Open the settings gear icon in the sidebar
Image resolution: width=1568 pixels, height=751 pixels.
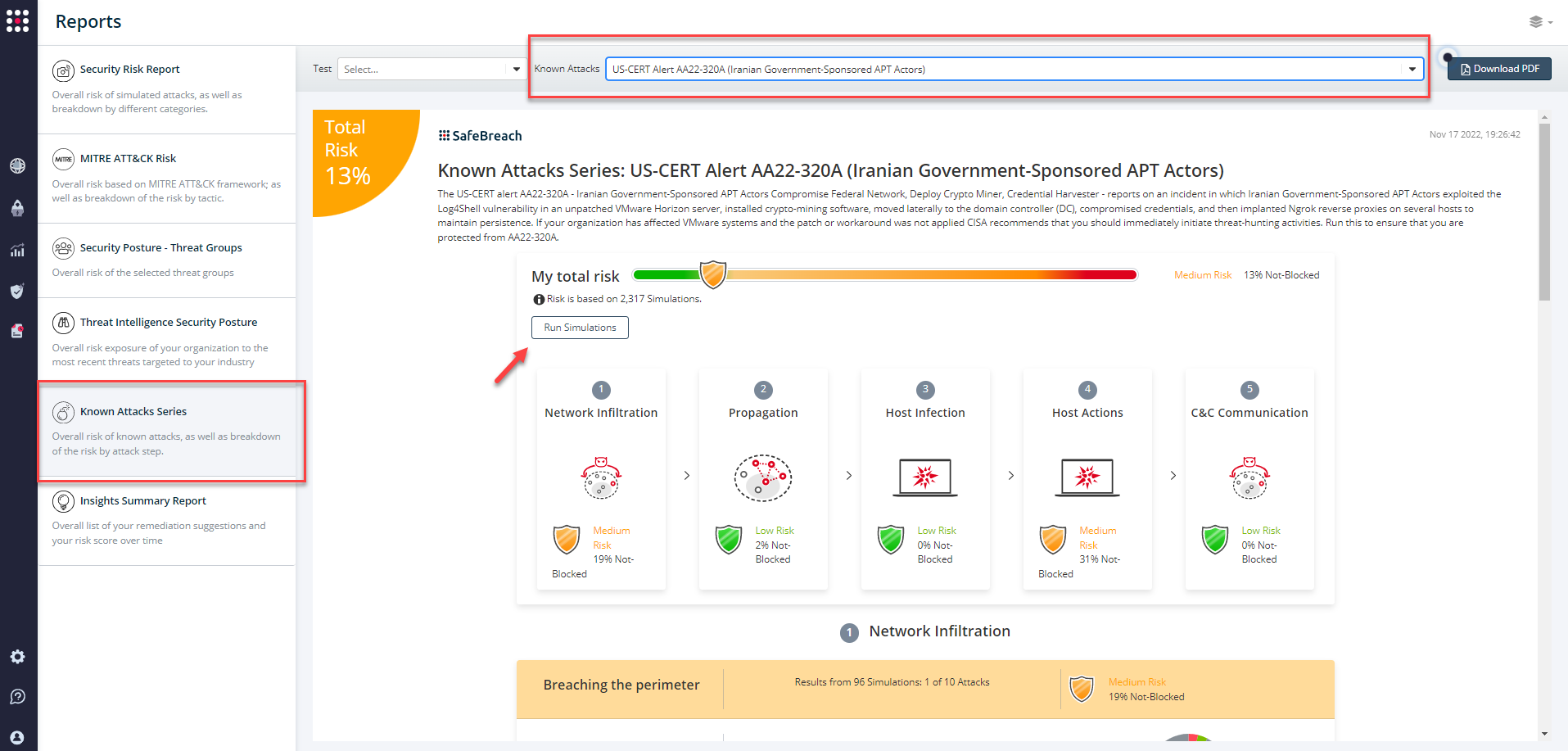tap(17, 656)
